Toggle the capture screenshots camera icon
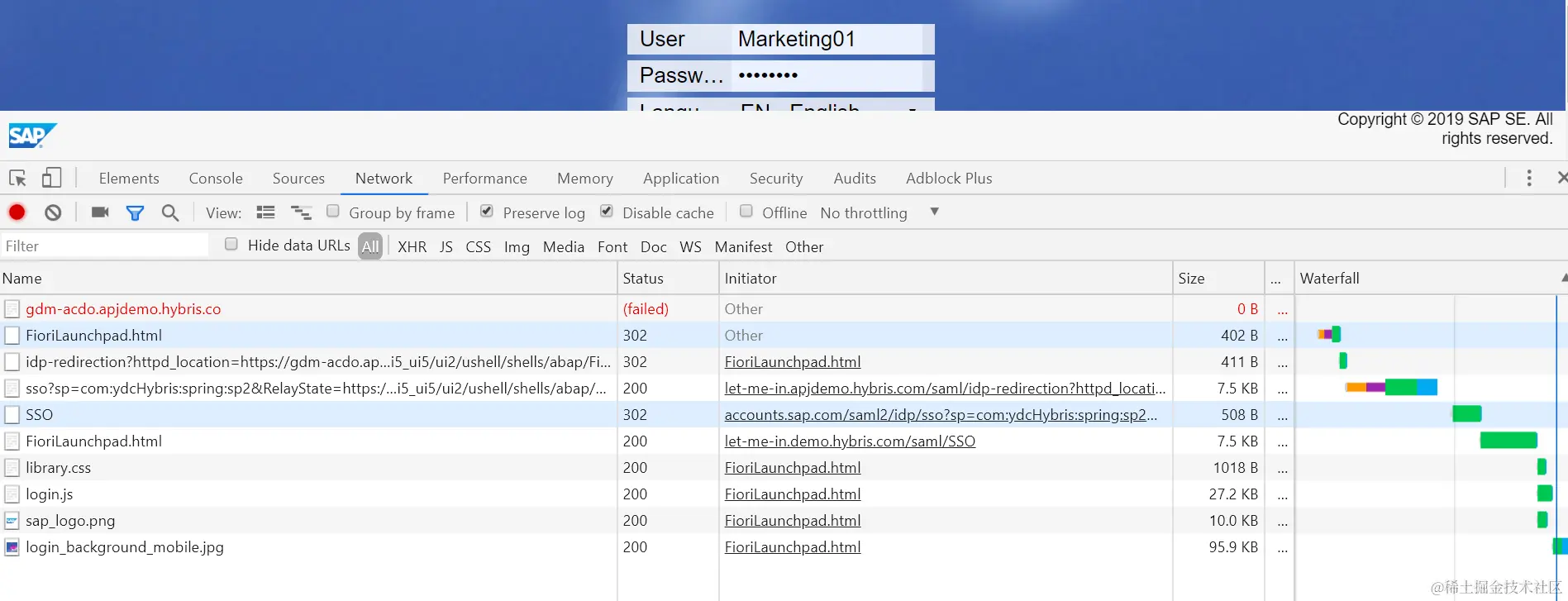Image resolution: width=1568 pixels, height=601 pixels. pos(100,212)
